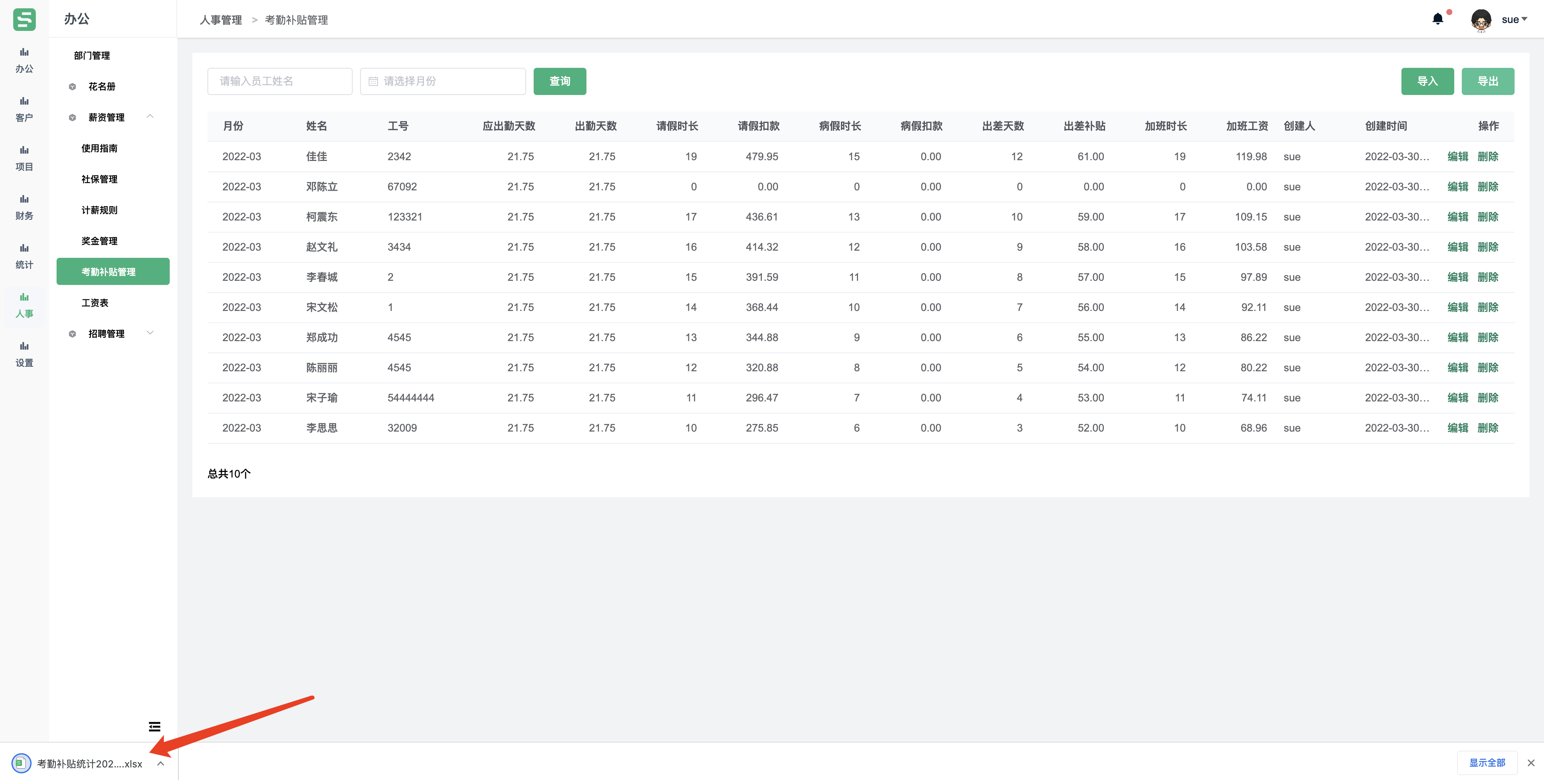Open 奖金管理 menu item
The width and height of the screenshot is (1544, 784).
pos(100,241)
